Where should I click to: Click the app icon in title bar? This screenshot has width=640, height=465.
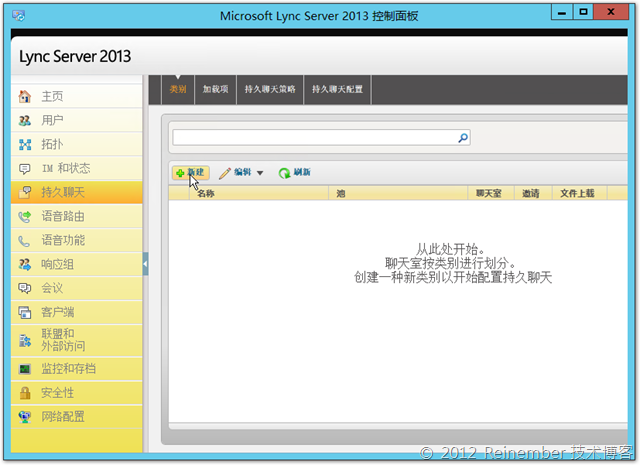point(18,16)
